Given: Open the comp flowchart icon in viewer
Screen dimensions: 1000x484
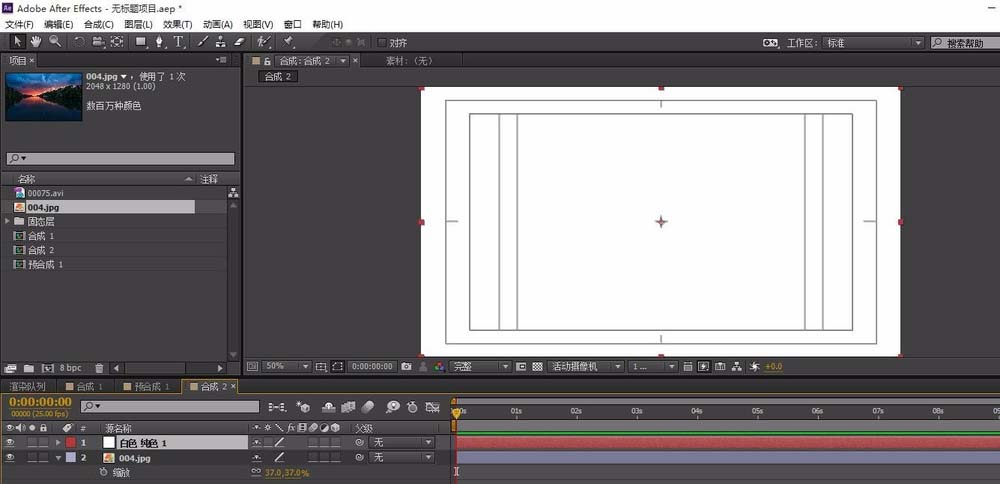Looking at the screenshot, I should (x=737, y=367).
